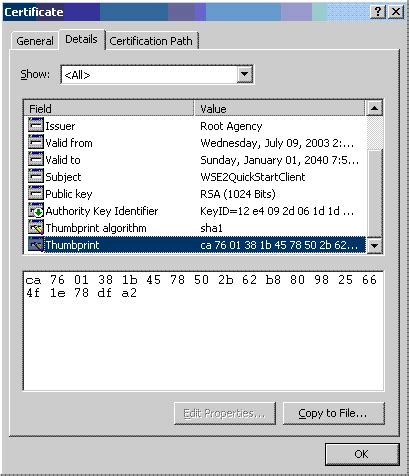Select the Issuer row label

[60, 126]
